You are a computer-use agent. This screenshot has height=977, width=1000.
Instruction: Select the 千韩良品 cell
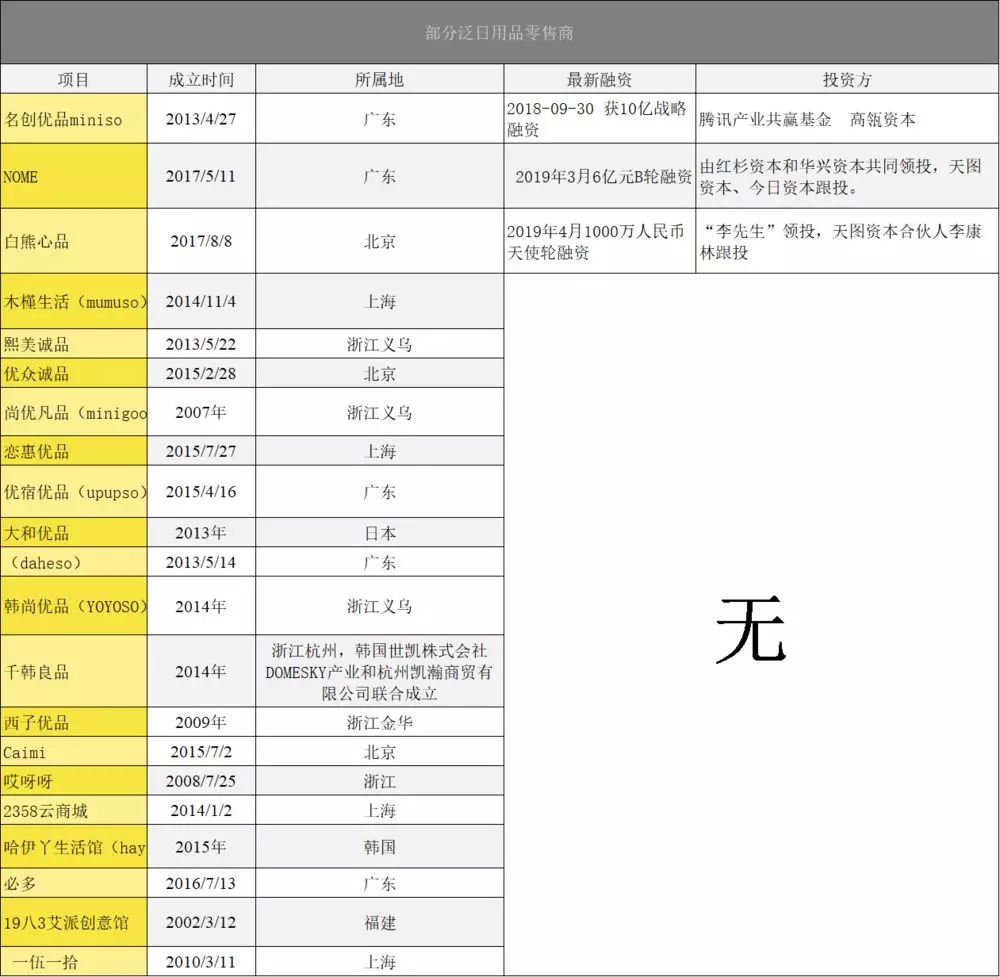pyautogui.click(x=74, y=671)
